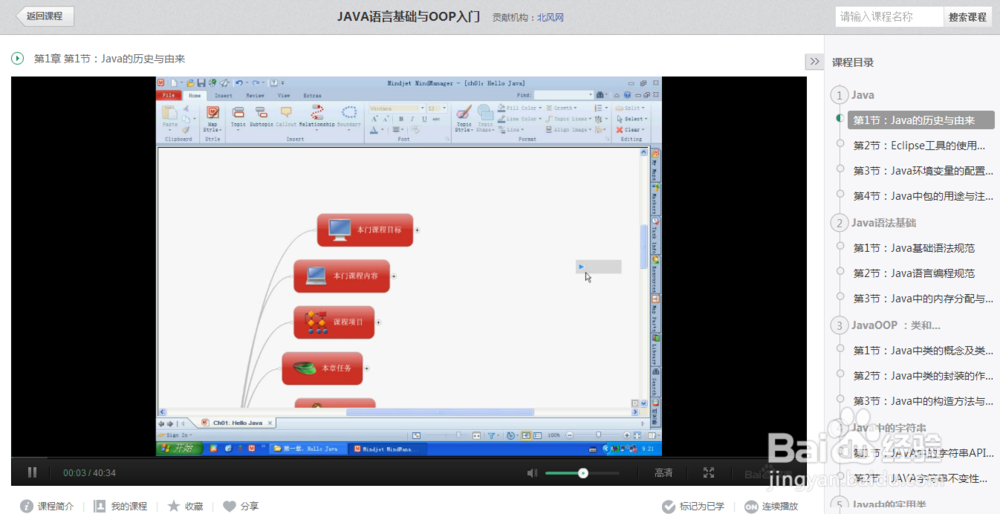The width and height of the screenshot is (1000, 514).
Task: Open the 高清 video quality selector
Action: (663, 473)
